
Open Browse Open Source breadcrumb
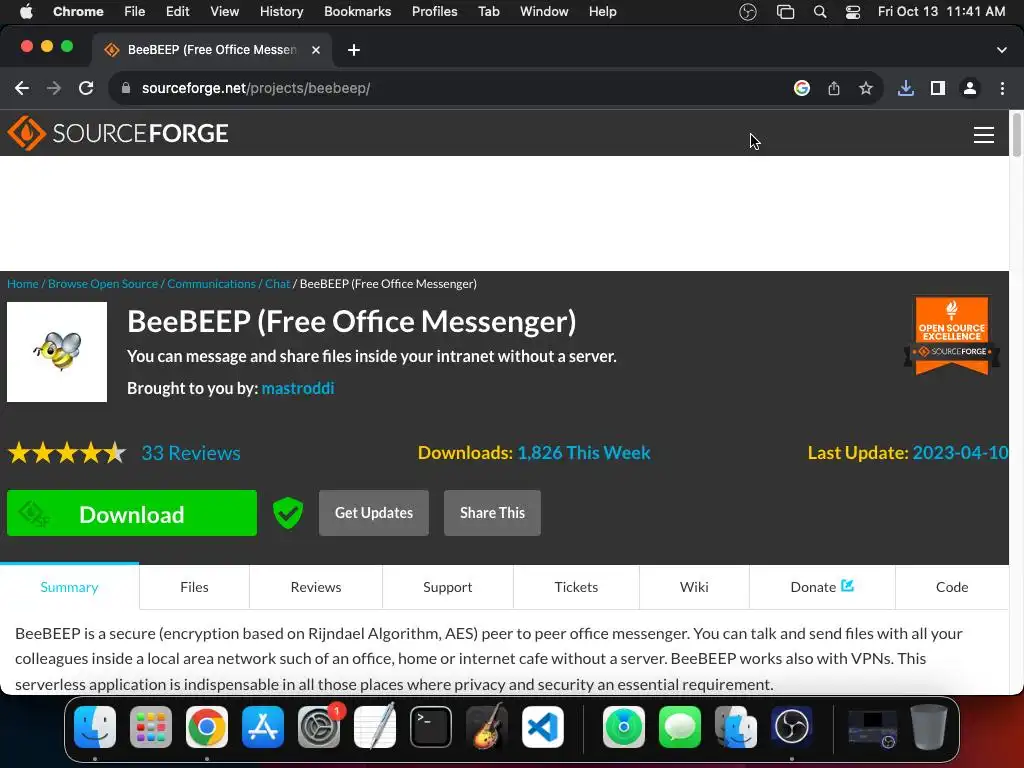tap(103, 283)
